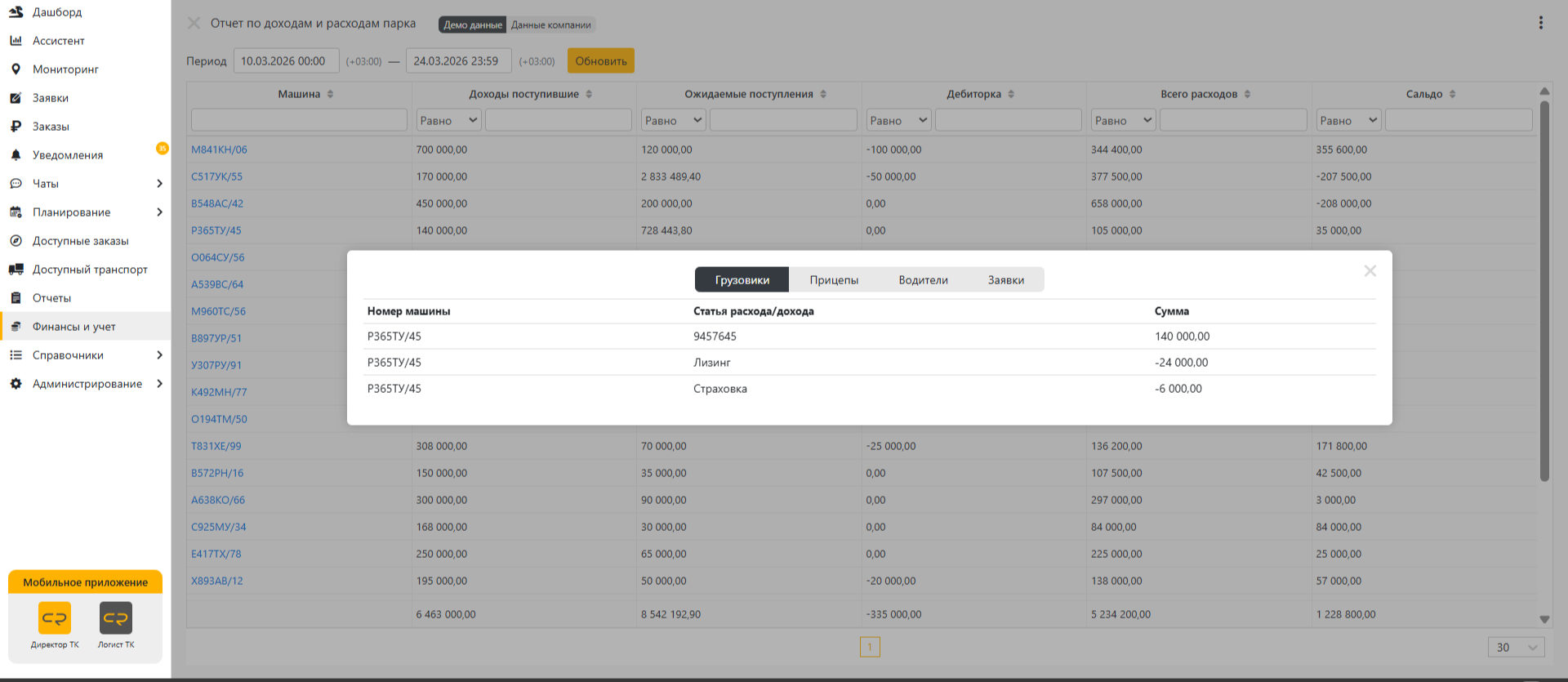Switch to the Прицепы tab
The width and height of the screenshot is (1568, 682).
pos(834,279)
